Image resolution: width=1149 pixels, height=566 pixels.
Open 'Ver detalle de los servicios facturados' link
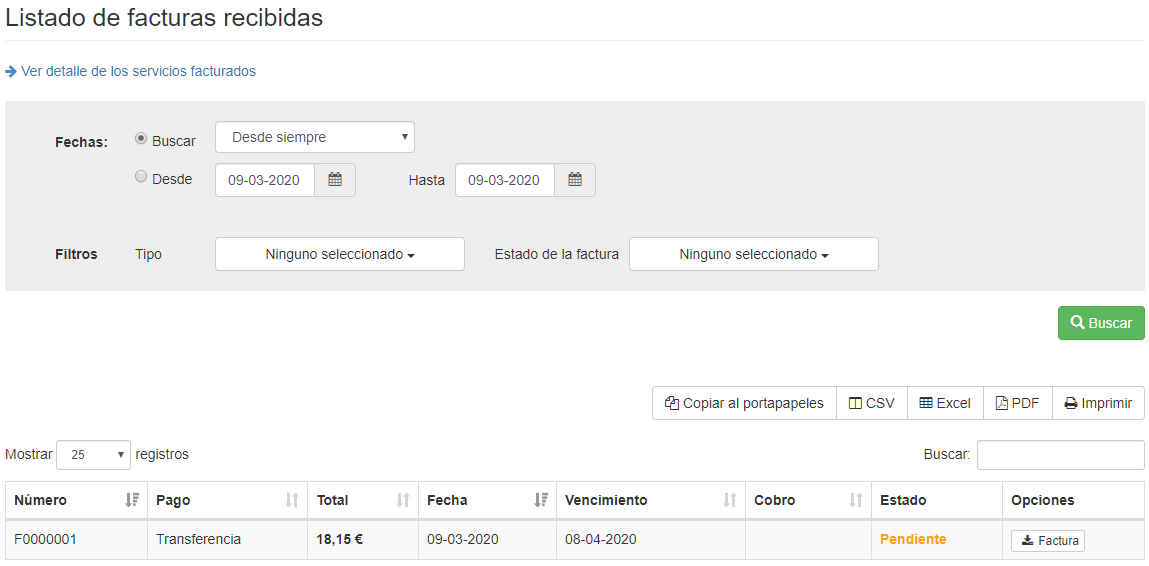coord(137,71)
